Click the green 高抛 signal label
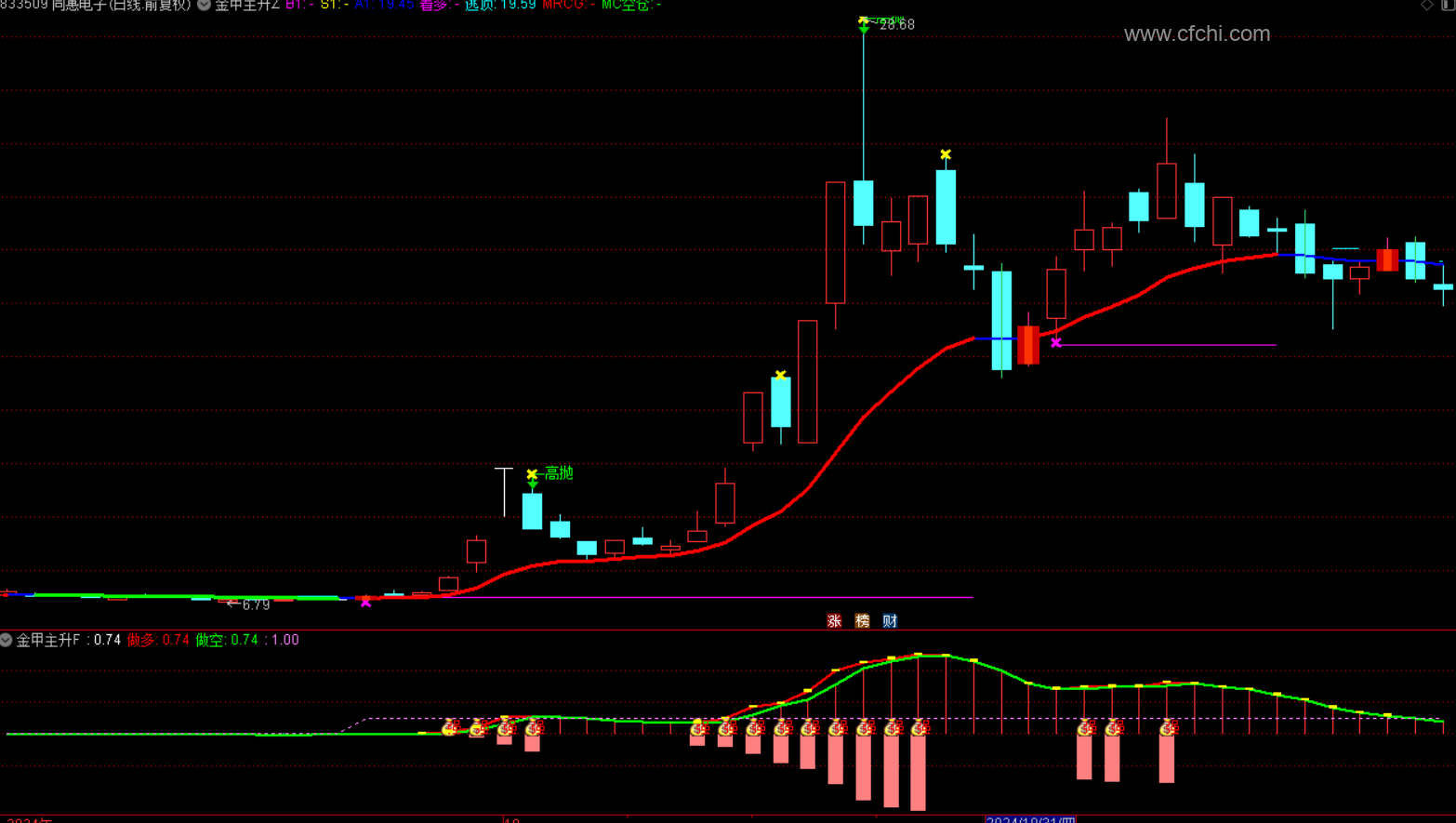Viewport: 1456px width, 823px height. click(559, 472)
